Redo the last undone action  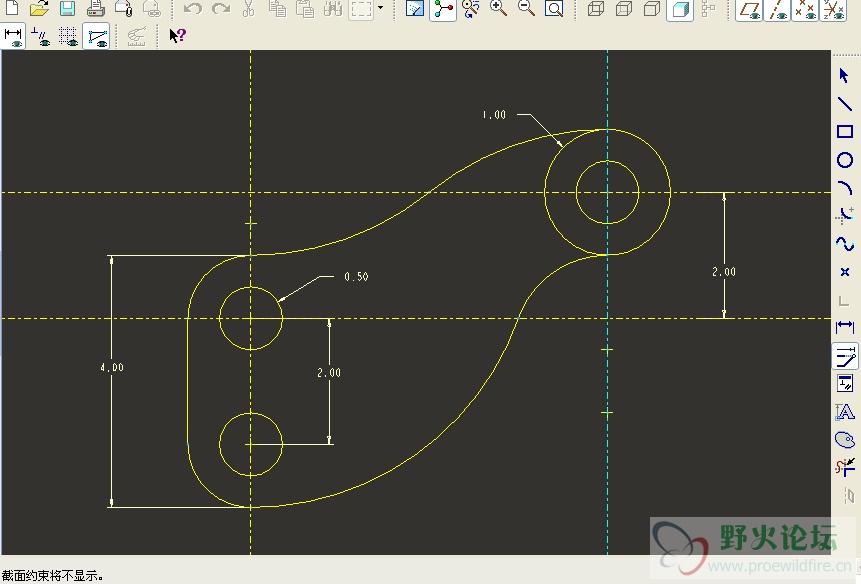[x=221, y=8]
